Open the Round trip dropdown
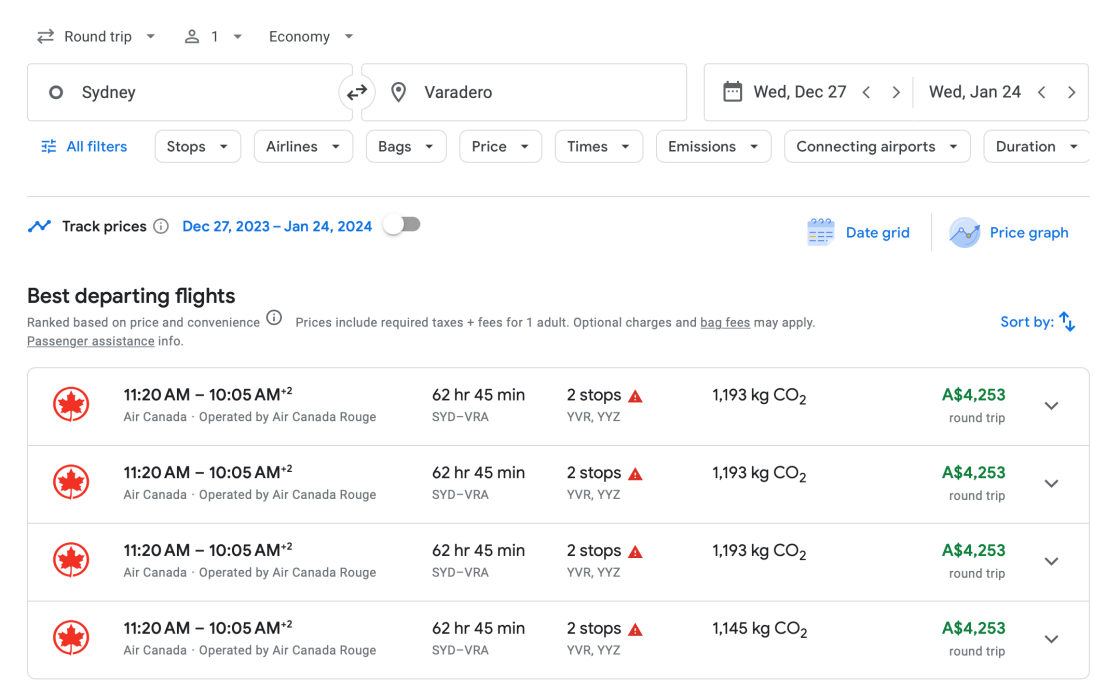1120x696 pixels. 96,37
